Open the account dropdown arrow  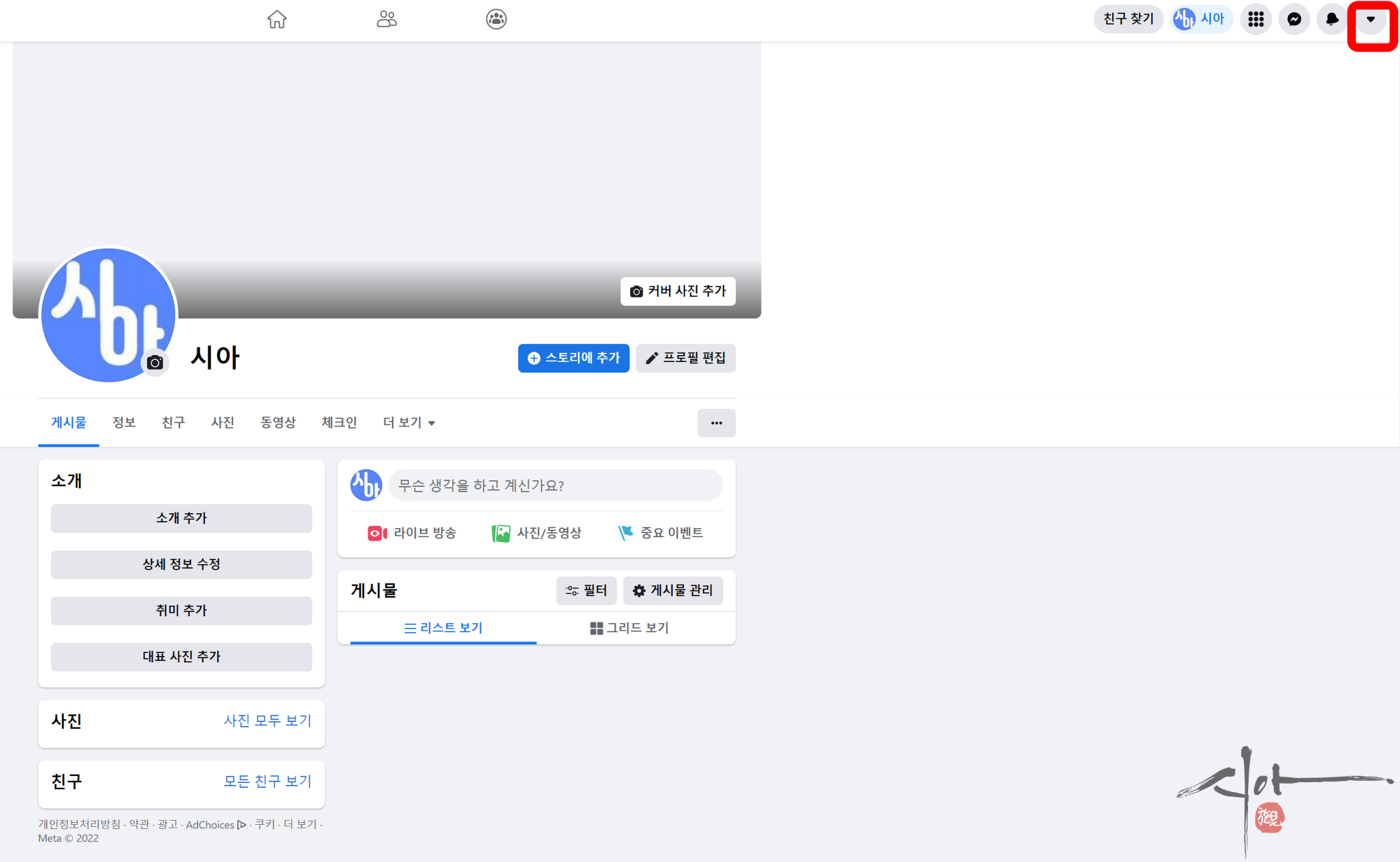1371,20
